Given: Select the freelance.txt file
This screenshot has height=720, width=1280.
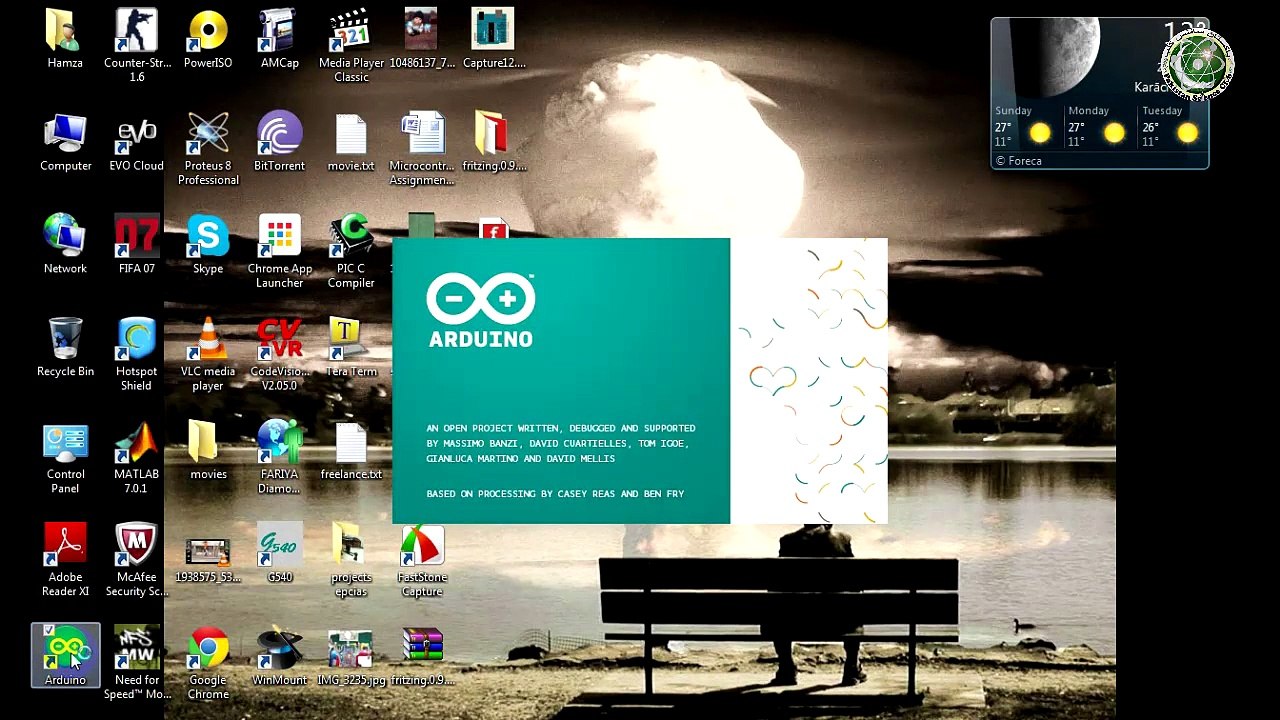Looking at the screenshot, I should [351, 450].
